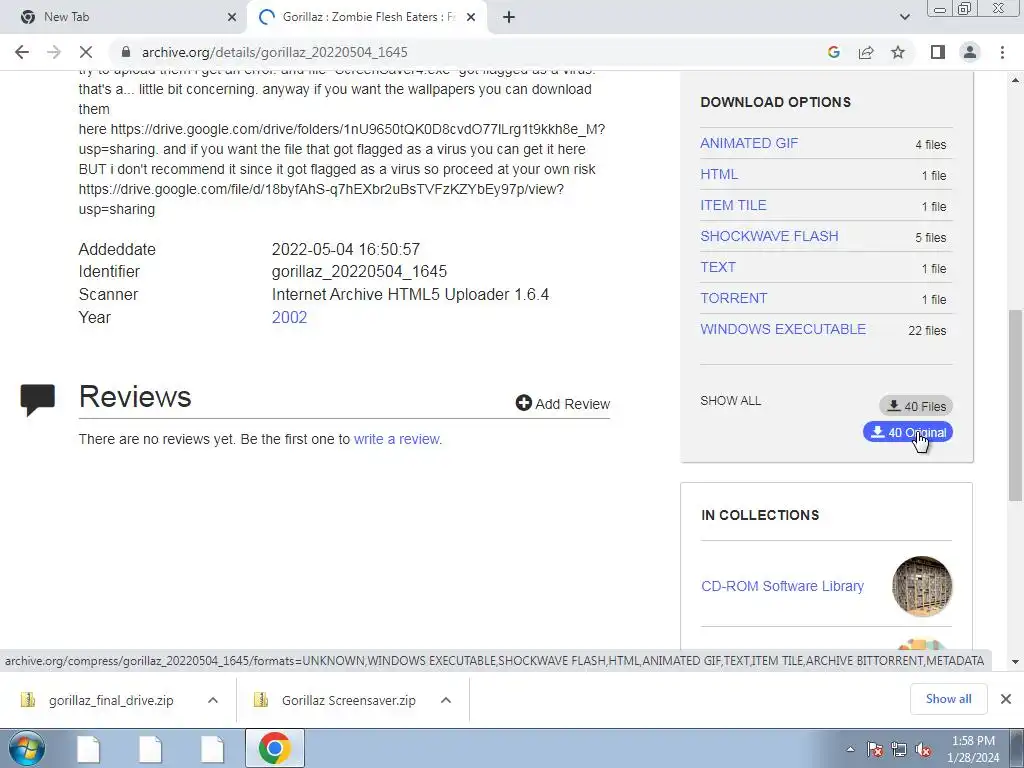Open a new browser tab
Image resolution: width=1024 pixels, height=768 pixels.
tap(509, 17)
